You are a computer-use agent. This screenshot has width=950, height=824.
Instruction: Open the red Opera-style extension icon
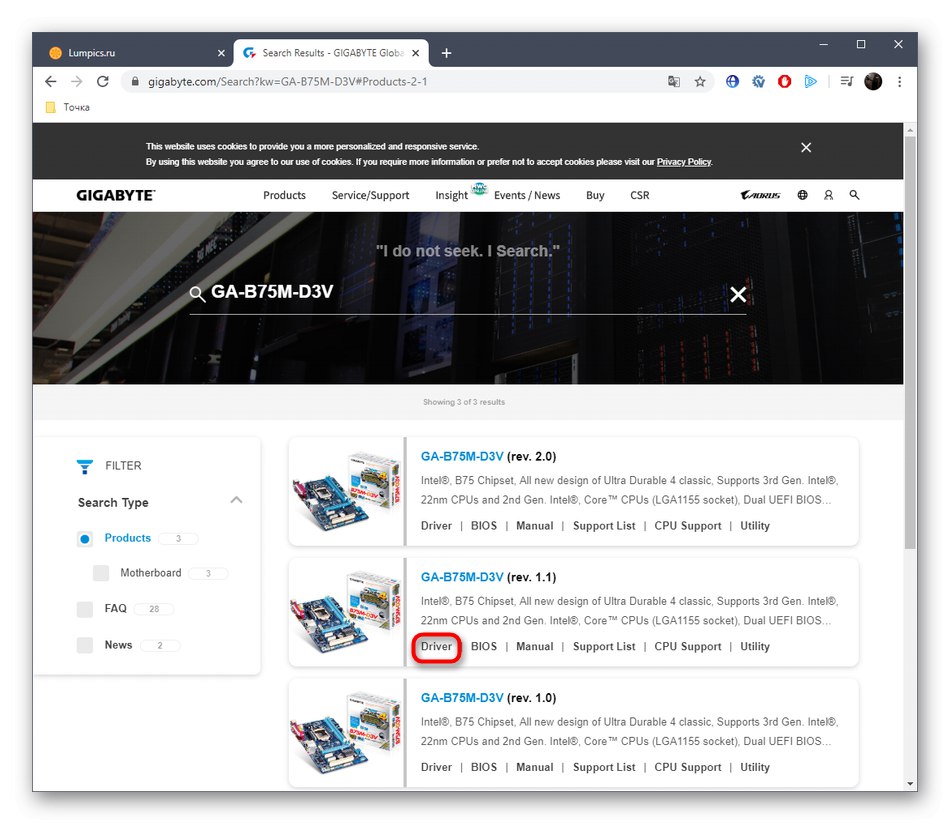pos(784,82)
